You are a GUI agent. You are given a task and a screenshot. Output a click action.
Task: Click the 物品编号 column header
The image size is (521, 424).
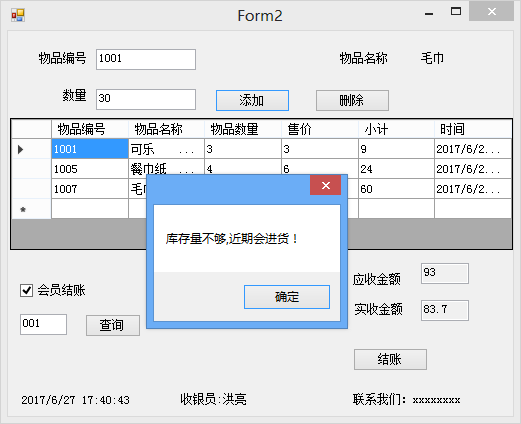[90, 129]
